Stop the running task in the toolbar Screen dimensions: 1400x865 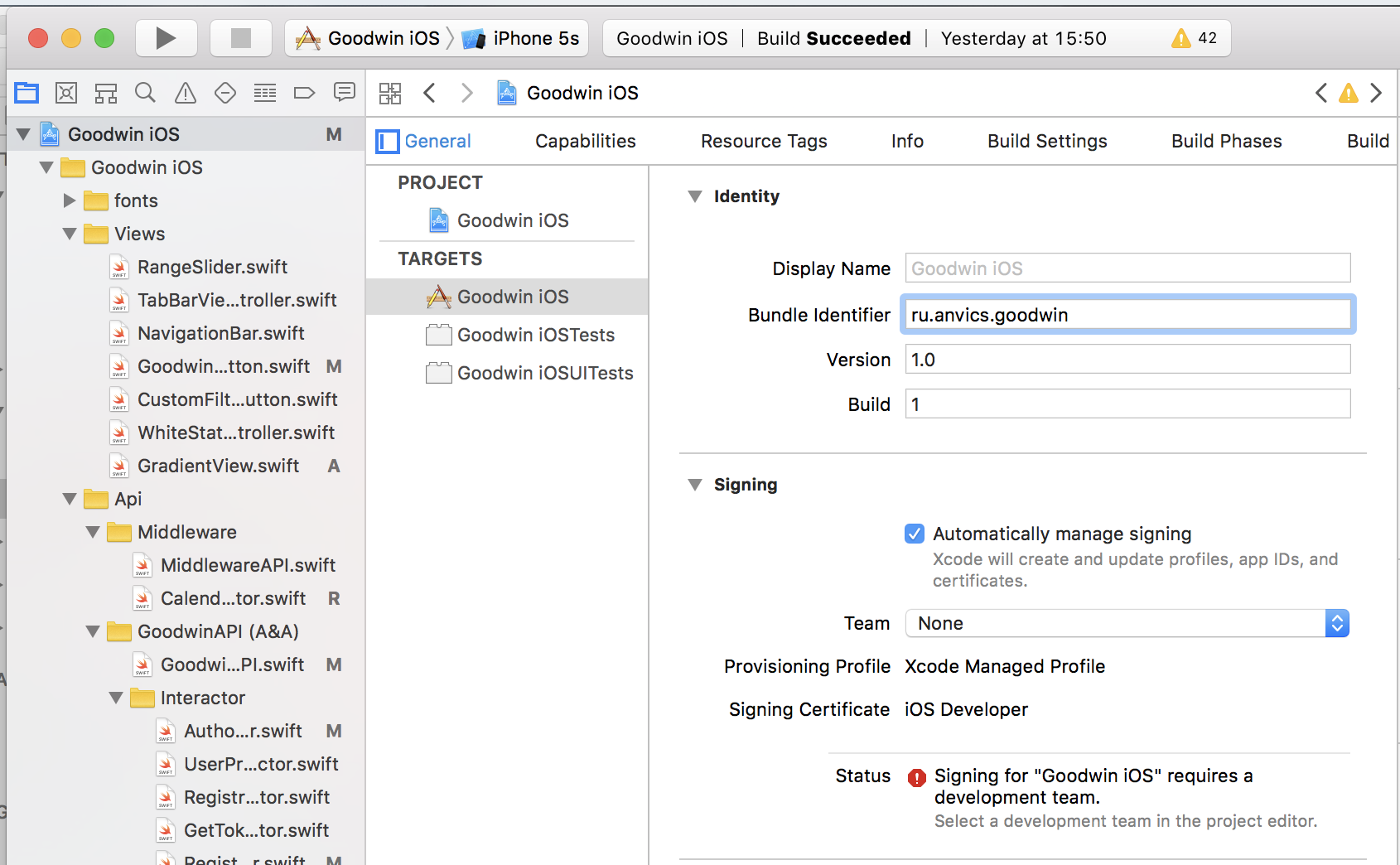[241, 38]
